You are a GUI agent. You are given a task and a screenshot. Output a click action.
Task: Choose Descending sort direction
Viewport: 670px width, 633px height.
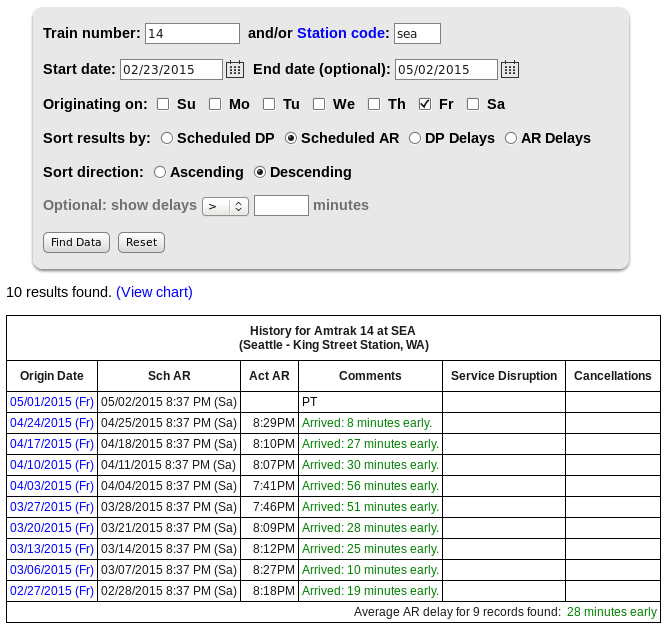click(260, 172)
